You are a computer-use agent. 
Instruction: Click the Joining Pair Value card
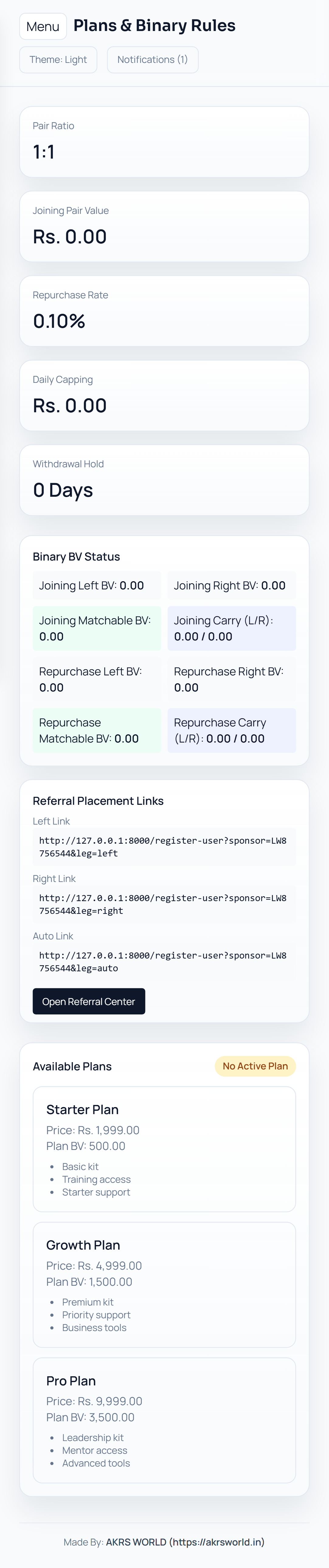pyautogui.click(x=163, y=226)
